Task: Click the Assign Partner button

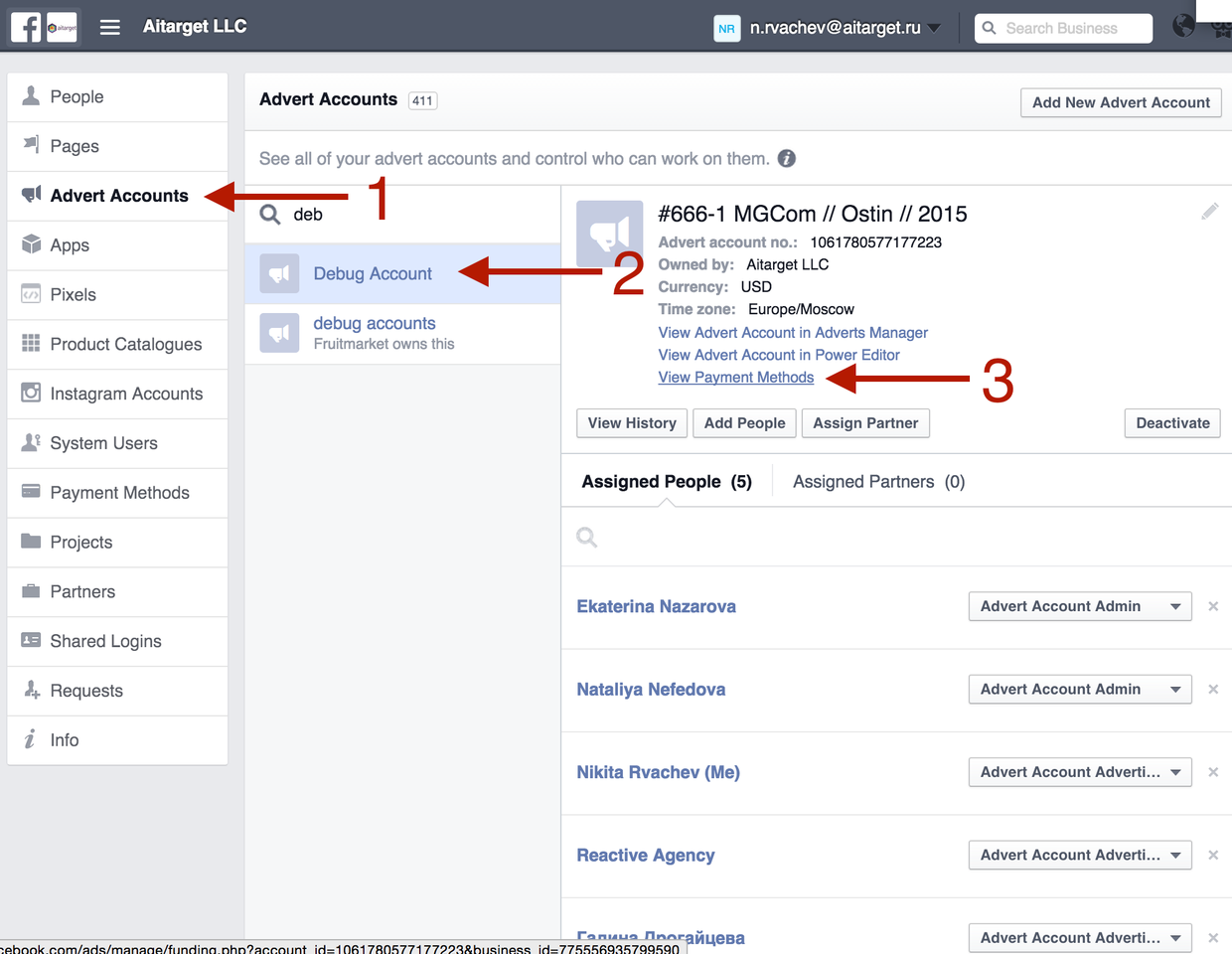Action: pos(865,423)
